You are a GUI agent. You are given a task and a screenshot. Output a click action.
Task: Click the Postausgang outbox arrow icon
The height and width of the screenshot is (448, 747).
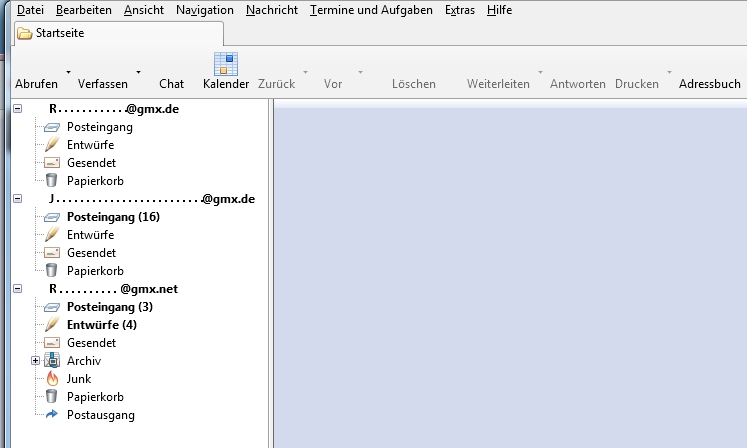53,415
